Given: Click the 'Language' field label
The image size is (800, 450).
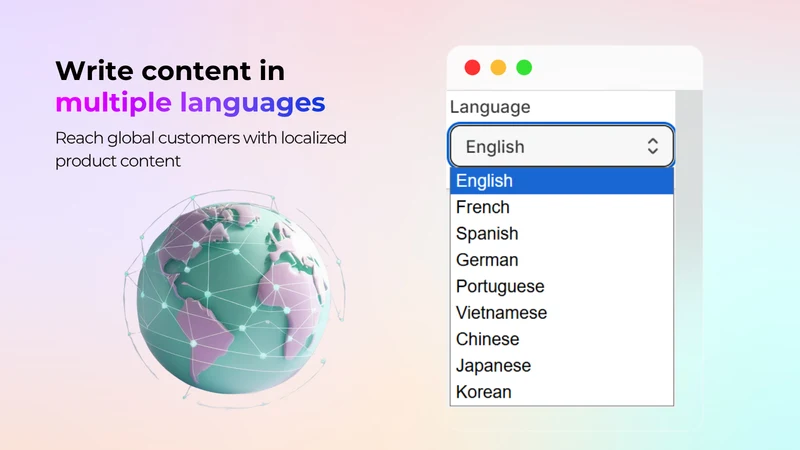Looking at the screenshot, I should [x=490, y=107].
